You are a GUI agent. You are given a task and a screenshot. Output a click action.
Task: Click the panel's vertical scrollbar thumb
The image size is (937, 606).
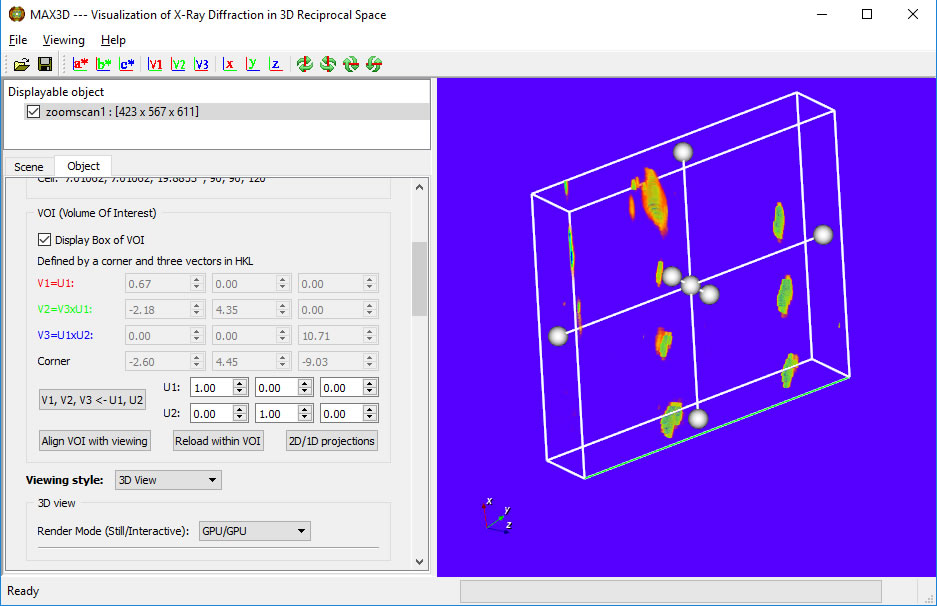[419, 279]
